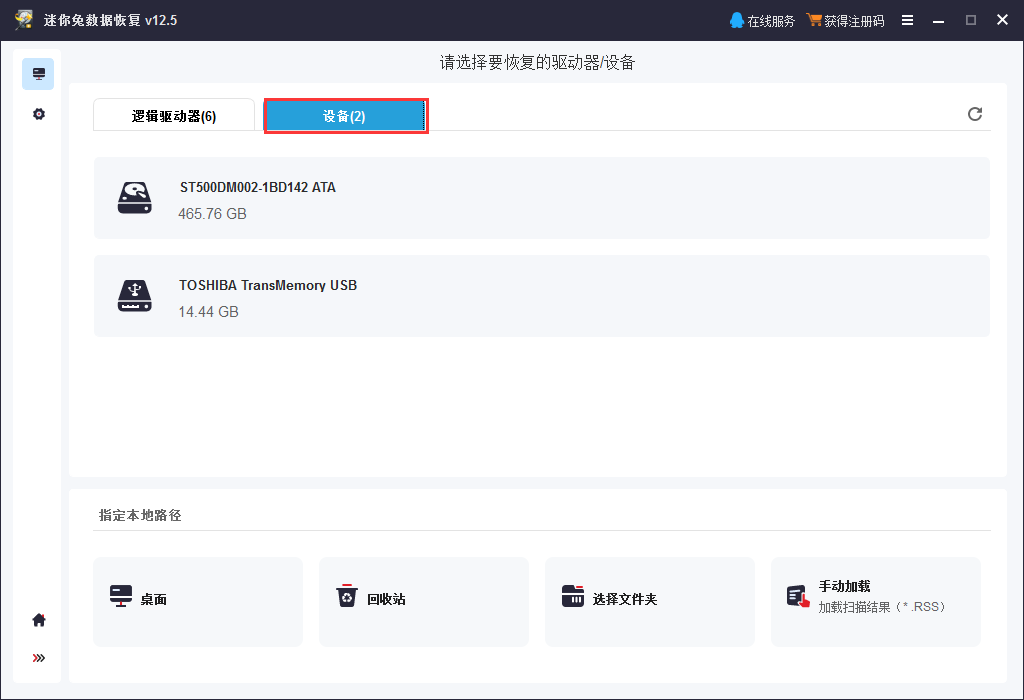Click 加载扫描结果 (*.RSS) subtitle
Screen dimensions: 1024x700
pos(882,607)
